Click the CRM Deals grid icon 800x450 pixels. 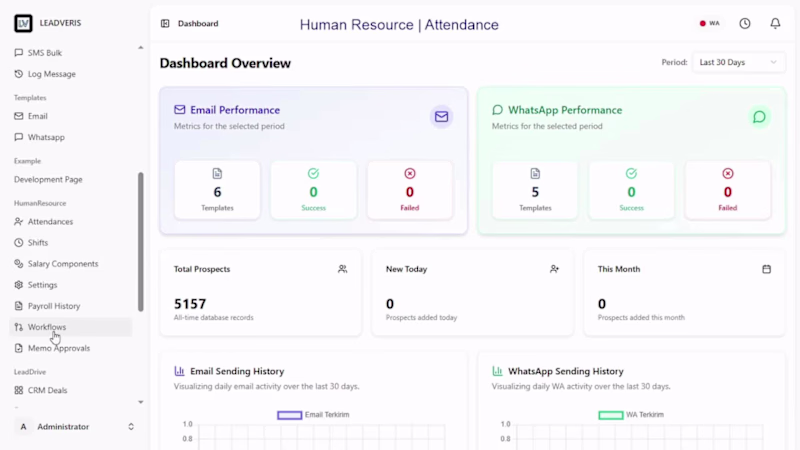coord(18,390)
